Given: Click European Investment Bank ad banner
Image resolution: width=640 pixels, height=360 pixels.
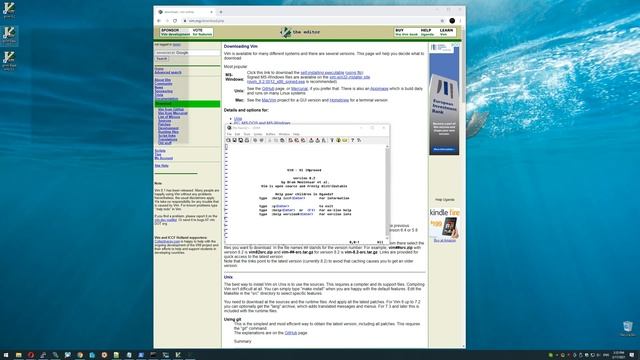Looking at the screenshot, I should coord(444,99).
